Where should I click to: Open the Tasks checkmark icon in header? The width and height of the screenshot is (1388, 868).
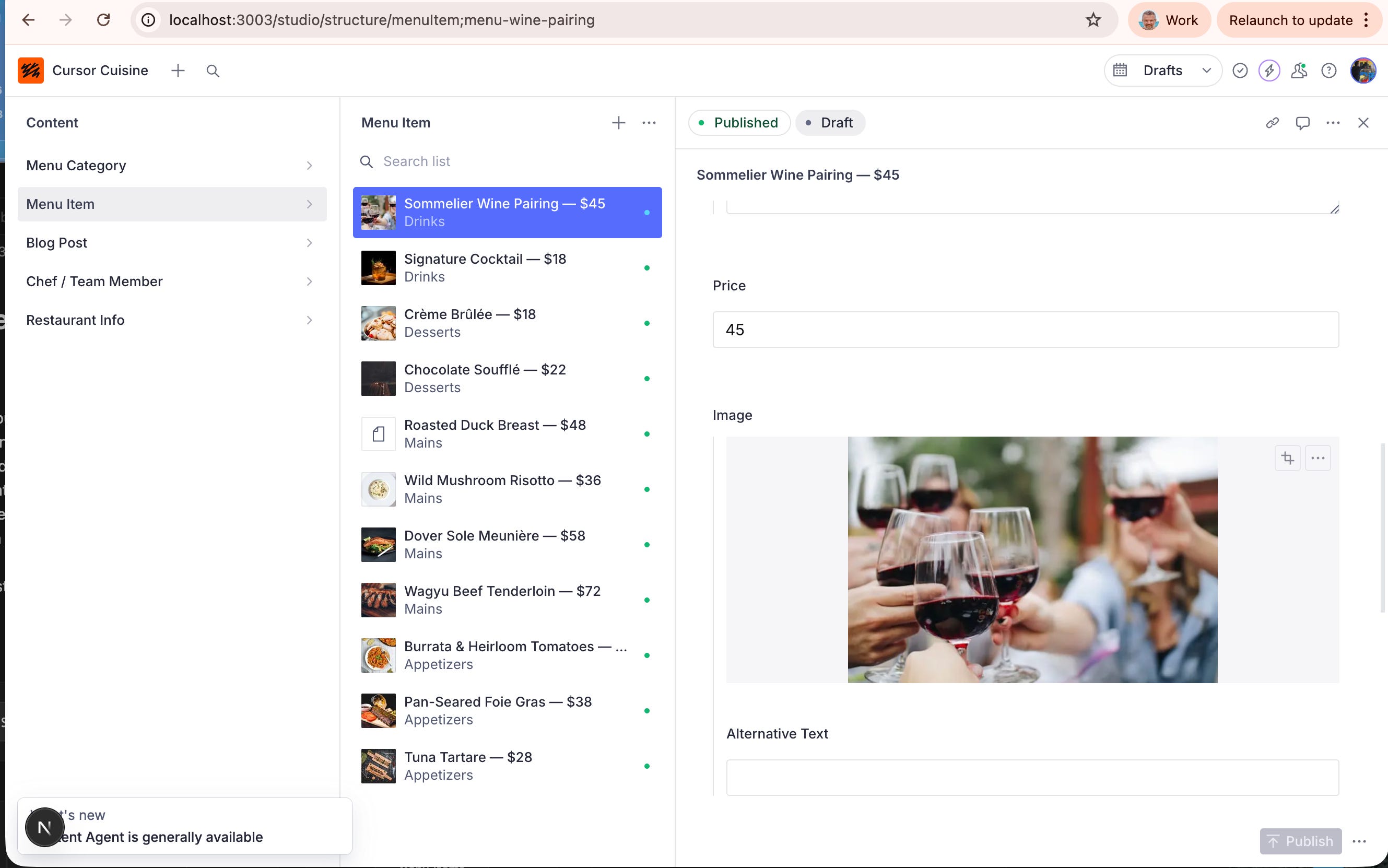click(x=1240, y=71)
